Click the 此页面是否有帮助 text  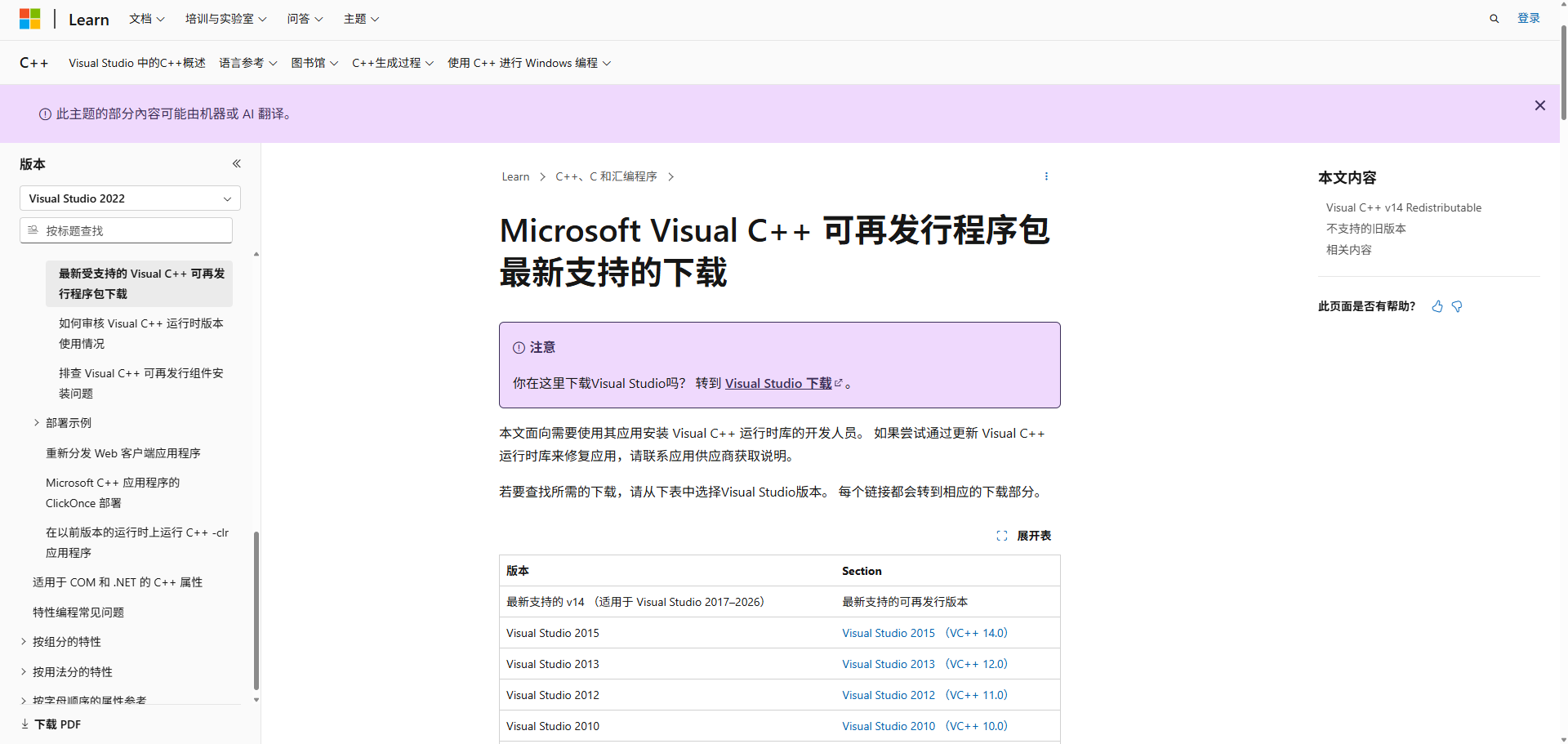(x=1366, y=306)
